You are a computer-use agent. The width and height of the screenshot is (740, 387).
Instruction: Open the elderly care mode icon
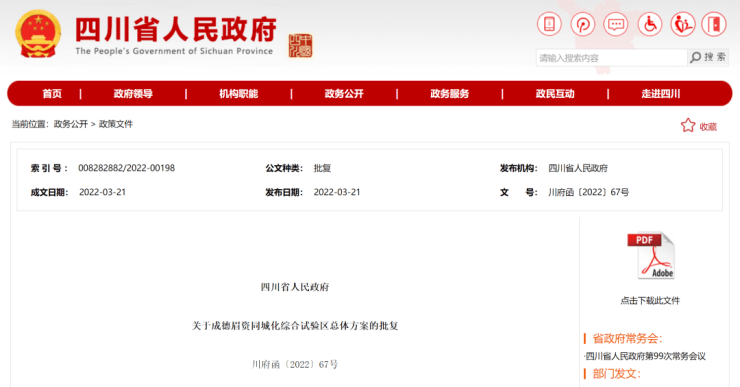683,24
